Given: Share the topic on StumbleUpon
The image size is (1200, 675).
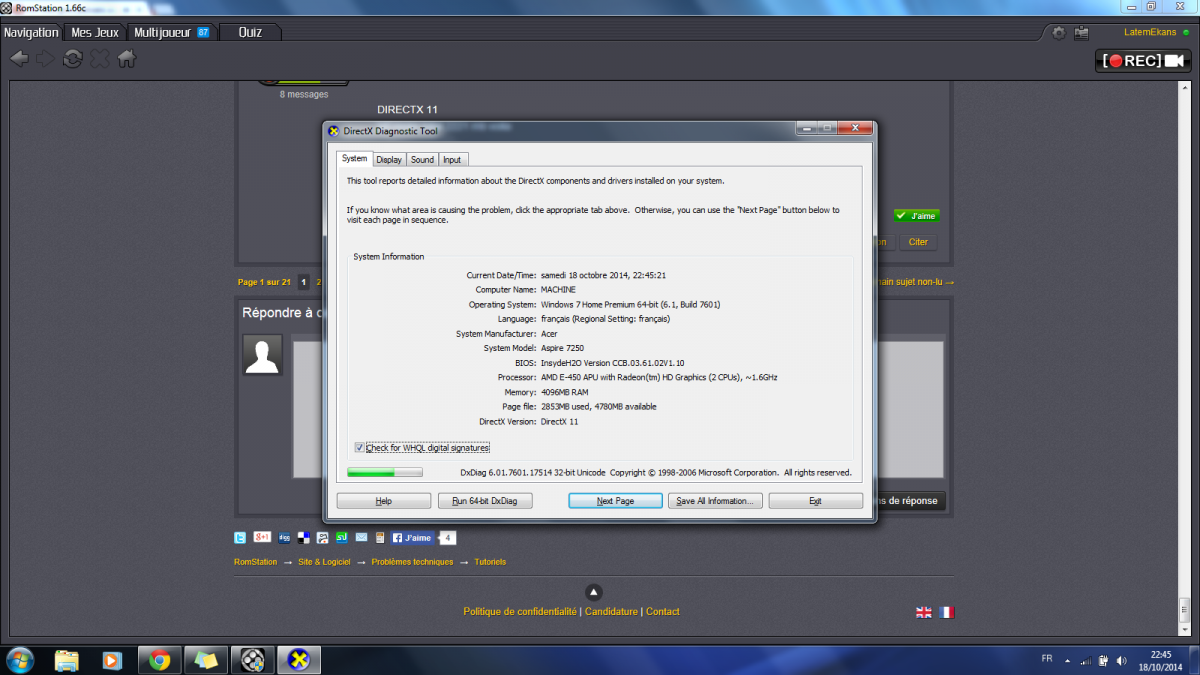Looking at the screenshot, I should click(x=341, y=537).
